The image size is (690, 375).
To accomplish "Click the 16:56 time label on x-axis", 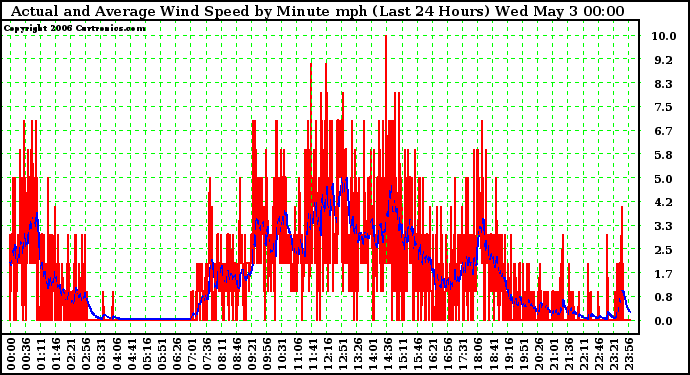I will coord(449,354).
